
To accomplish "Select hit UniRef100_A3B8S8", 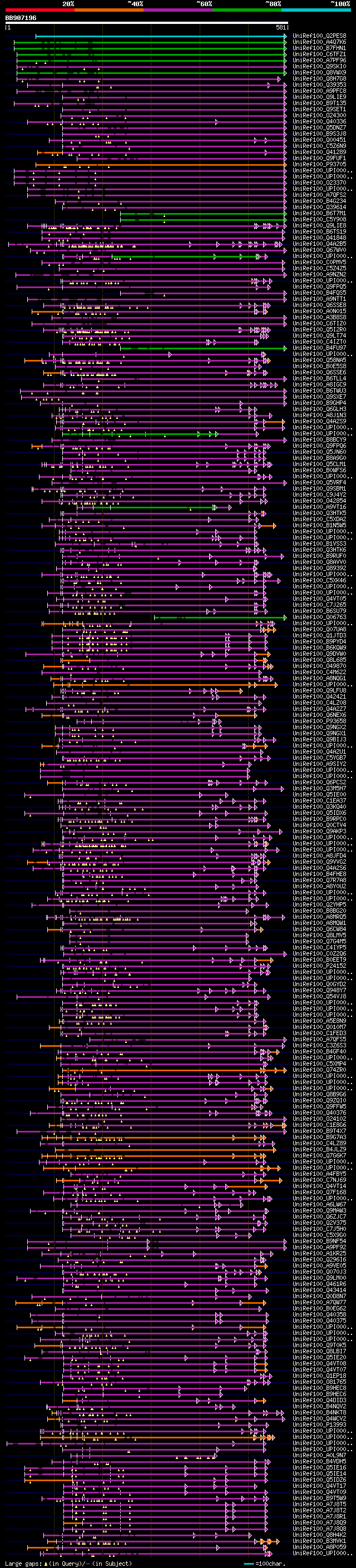I will [319, 317].
